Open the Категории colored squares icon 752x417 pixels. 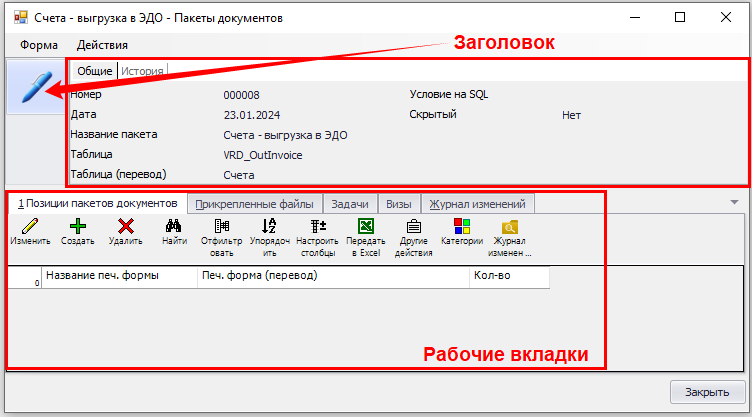tap(461, 227)
